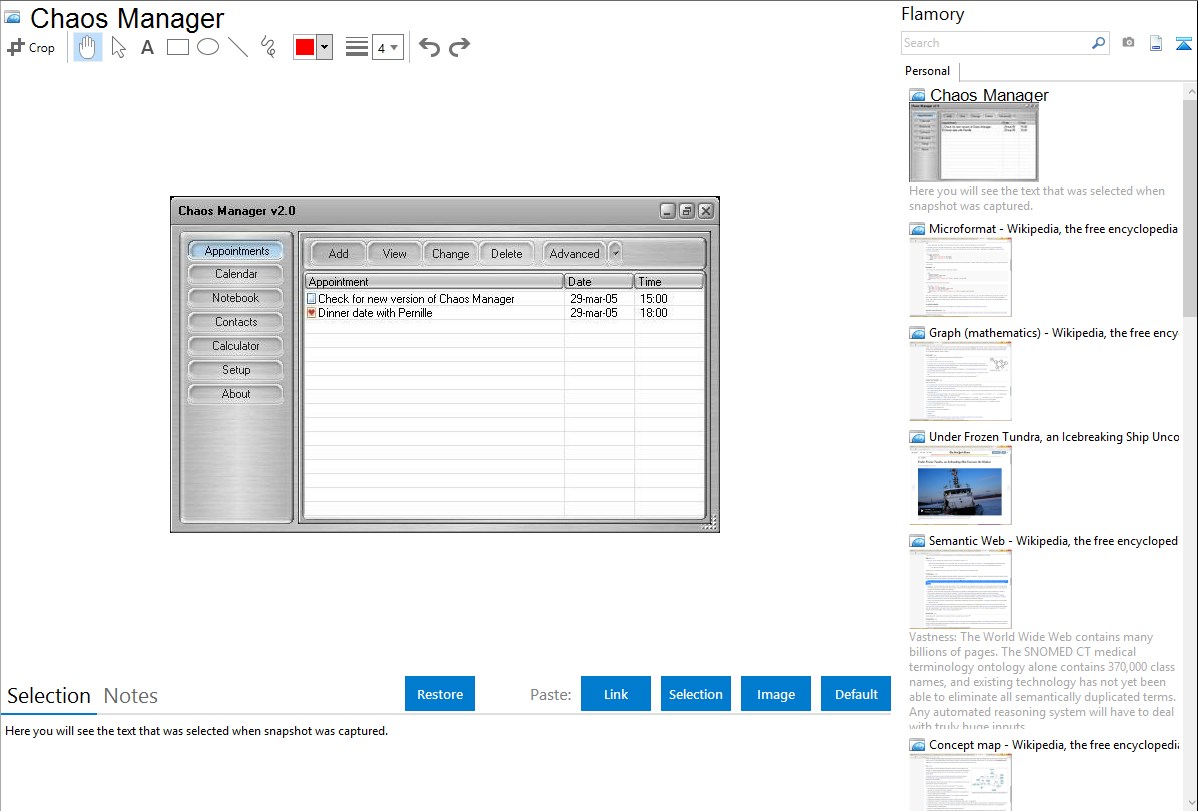Screen dimensions: 1198x811
Task: Open the Graph (mathematics) snapshot thumbnail
Action: [960, 381]
